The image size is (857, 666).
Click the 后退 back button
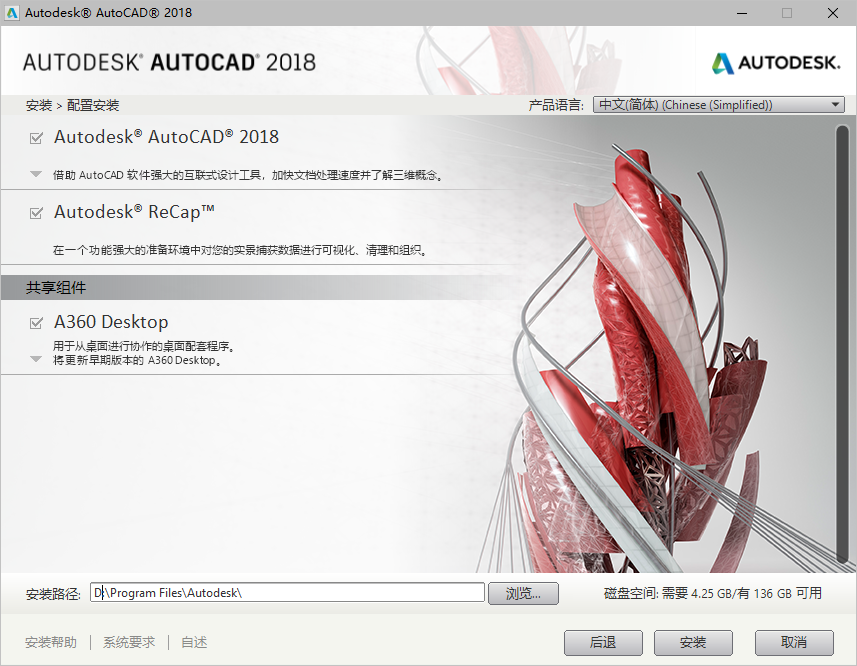(603, 643)
